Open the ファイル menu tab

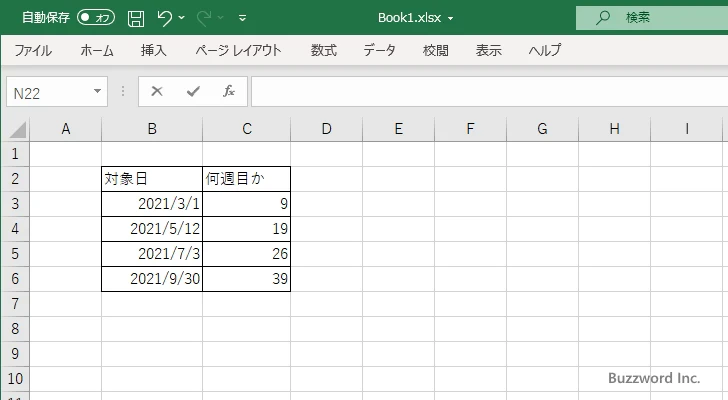tap(33, 50)
